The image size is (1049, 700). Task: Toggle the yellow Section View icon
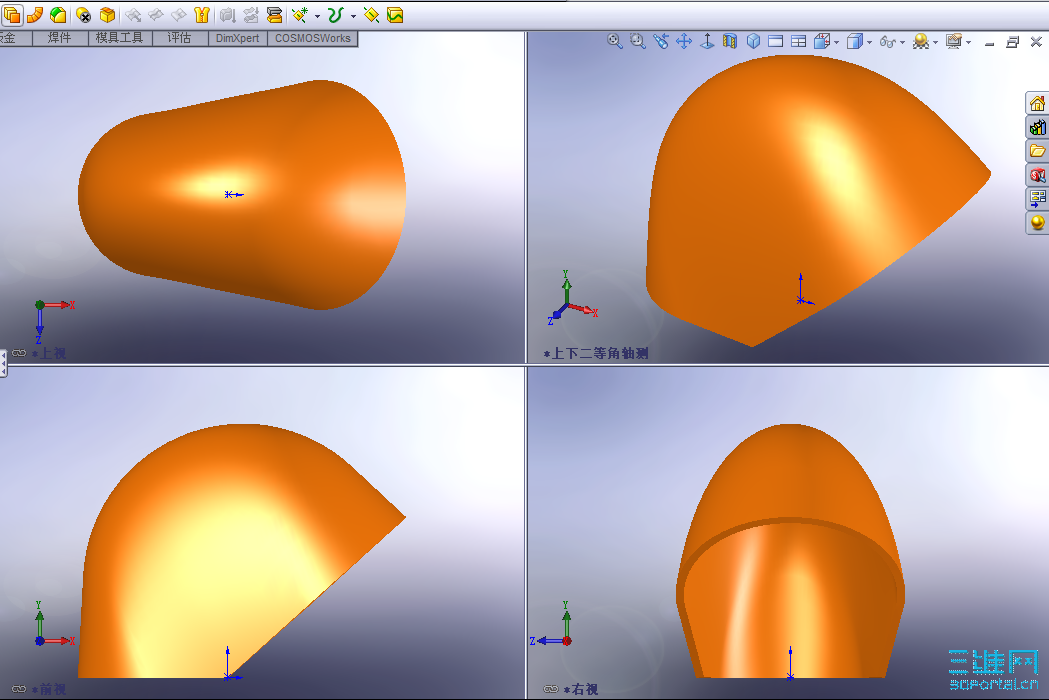pos(730,41)
